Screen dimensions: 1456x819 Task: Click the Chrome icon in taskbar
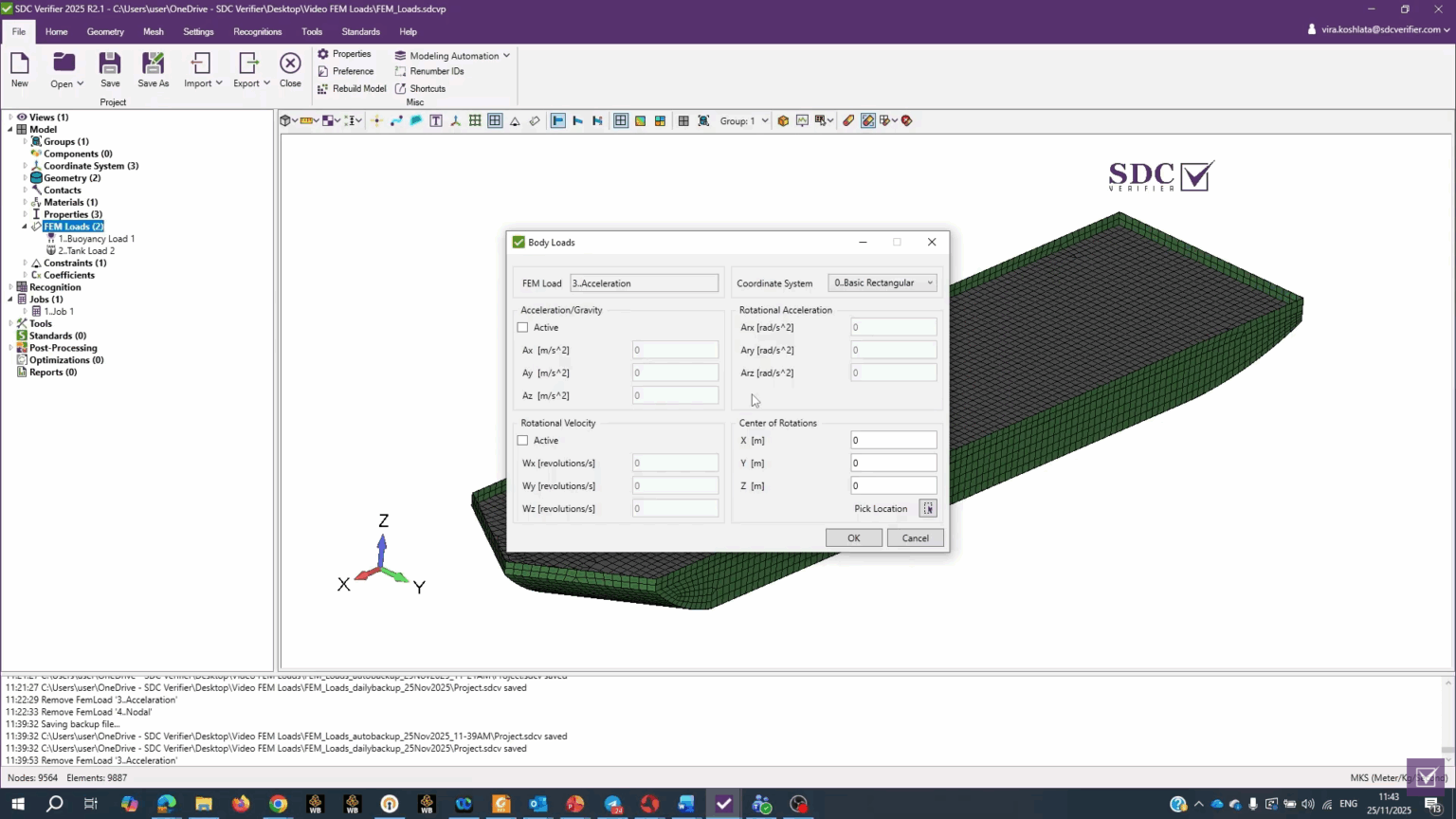278,804
